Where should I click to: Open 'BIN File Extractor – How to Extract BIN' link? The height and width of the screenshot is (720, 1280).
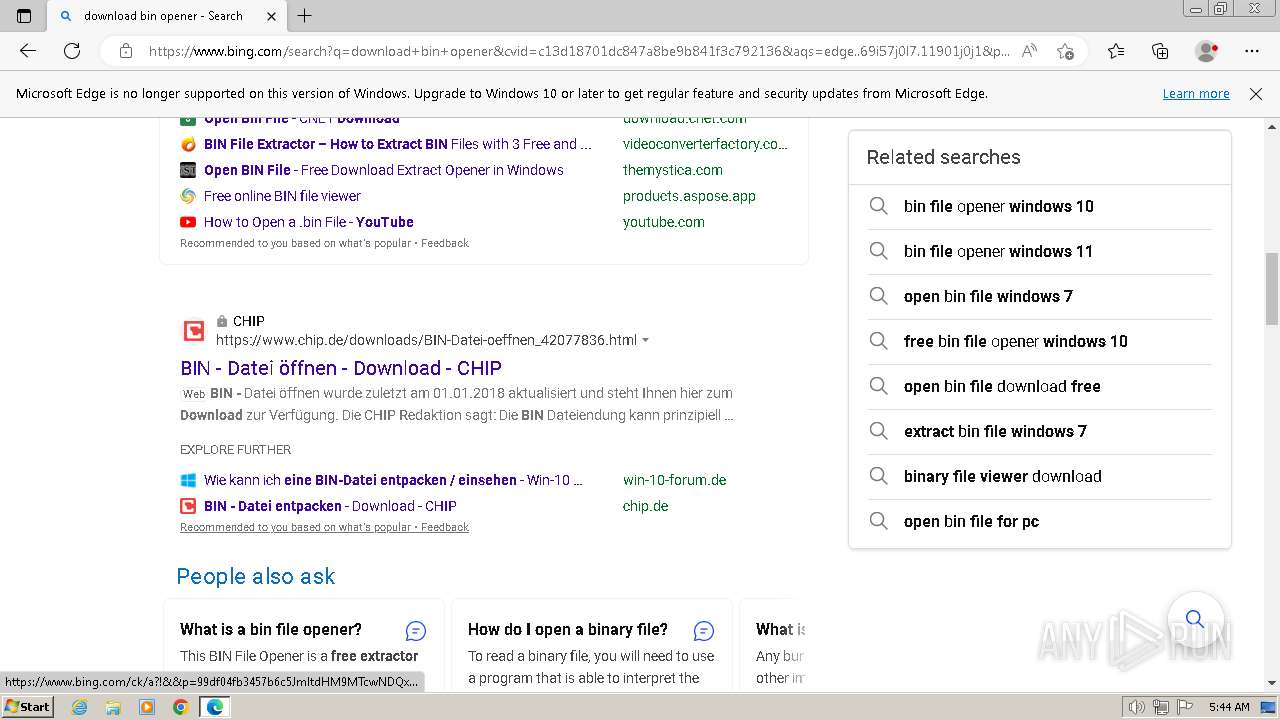[398, 144]
